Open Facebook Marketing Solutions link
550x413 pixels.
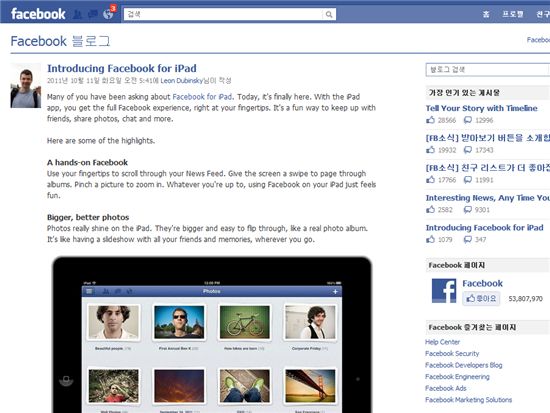click(x=468, y=400)
